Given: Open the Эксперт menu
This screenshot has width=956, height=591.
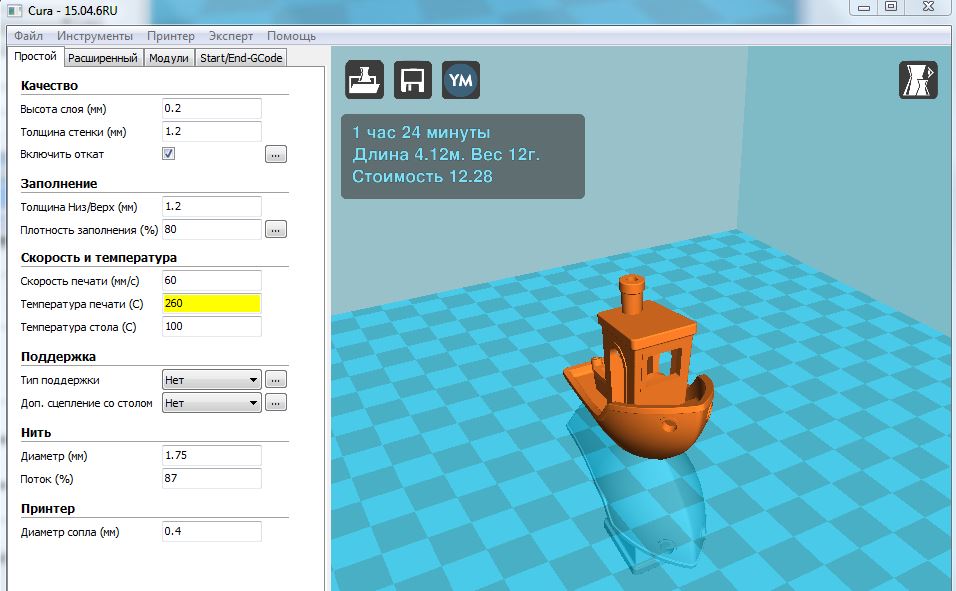Looking at the screenshot, I should (230, 35).
